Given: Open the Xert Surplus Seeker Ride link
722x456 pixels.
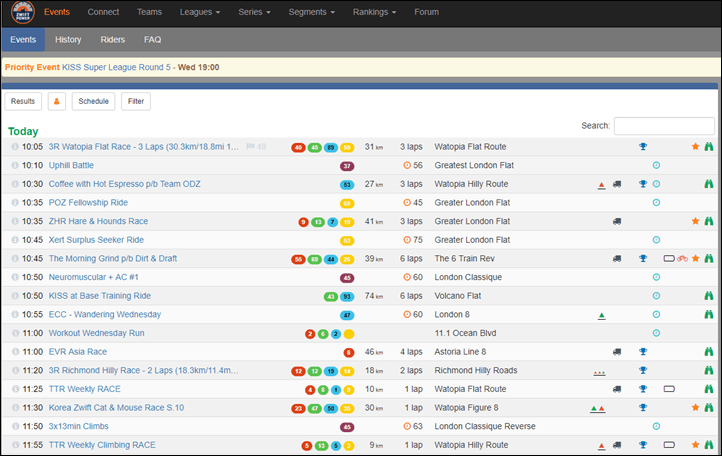Looking at the screenshot, I should tap(96, 240).
